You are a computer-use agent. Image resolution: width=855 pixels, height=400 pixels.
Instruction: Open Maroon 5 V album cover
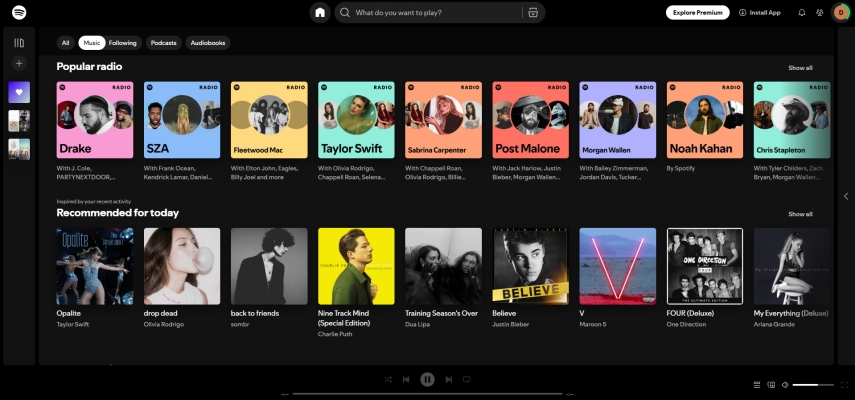618,266
